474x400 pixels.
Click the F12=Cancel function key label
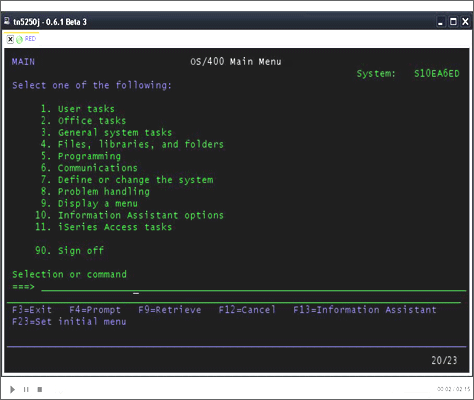pyautogui.click(x=247, y=310)
